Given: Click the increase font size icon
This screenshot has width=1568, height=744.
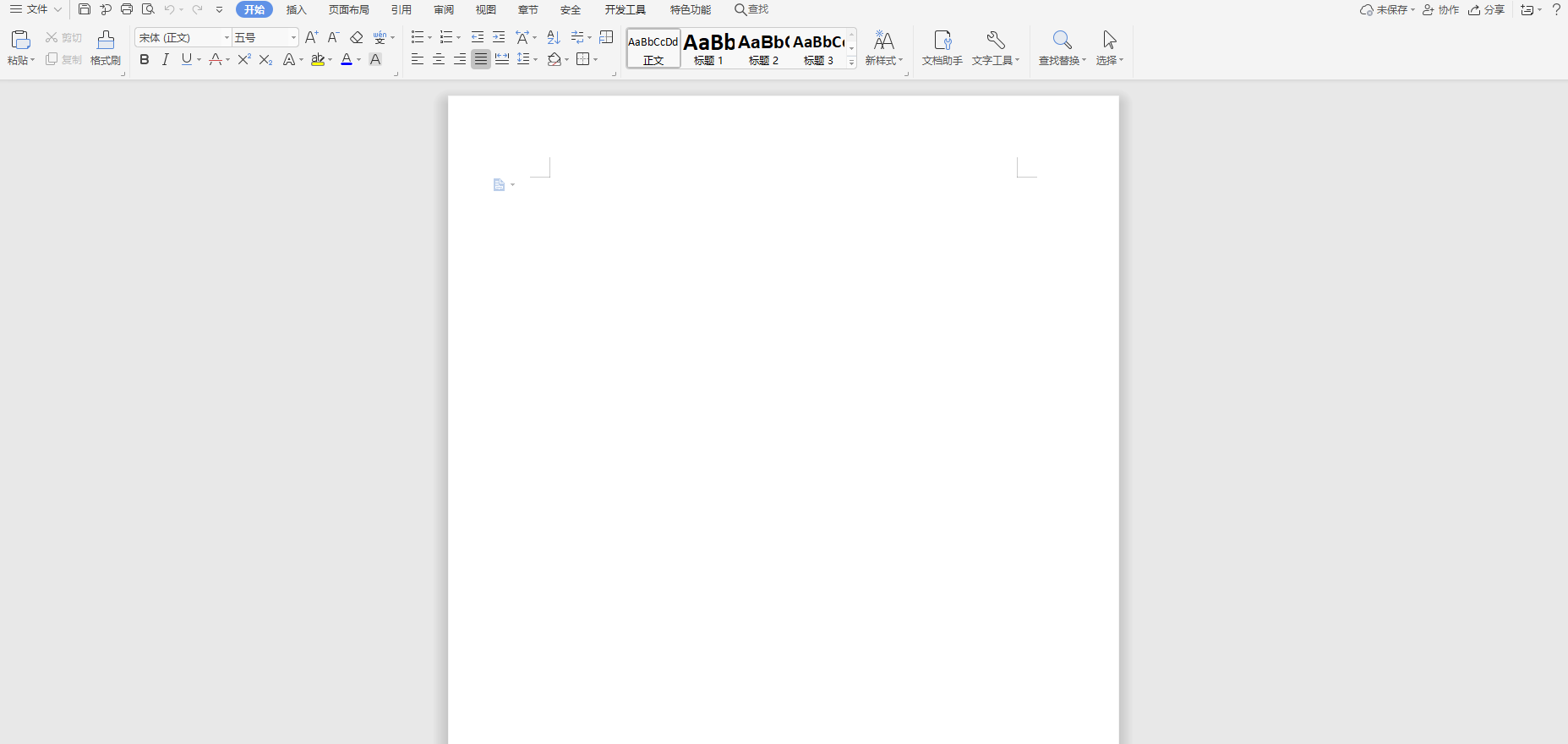Looking at the screenshot, I should [x=311, y=37].
